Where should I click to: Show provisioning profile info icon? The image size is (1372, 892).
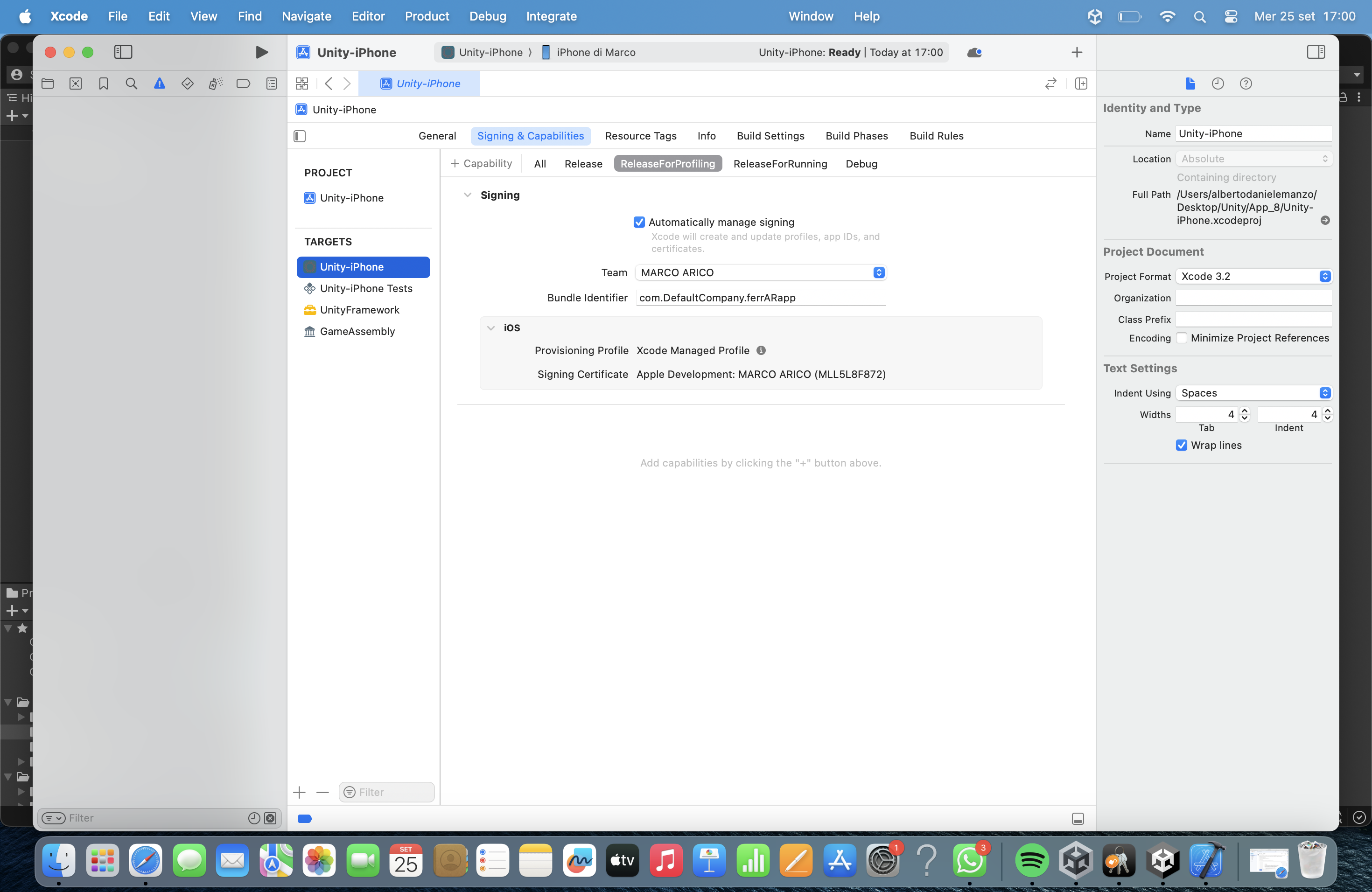(761, 351)
